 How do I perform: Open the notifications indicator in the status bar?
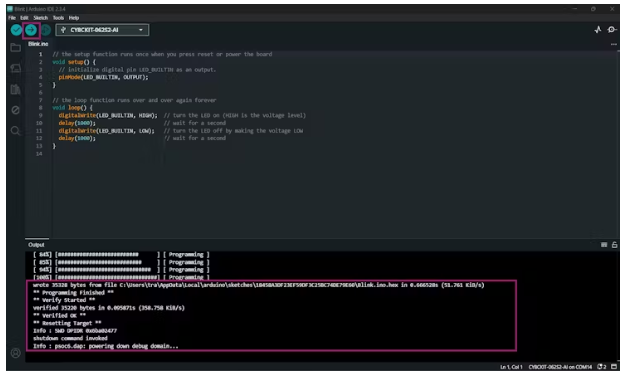tap(602, 367)
